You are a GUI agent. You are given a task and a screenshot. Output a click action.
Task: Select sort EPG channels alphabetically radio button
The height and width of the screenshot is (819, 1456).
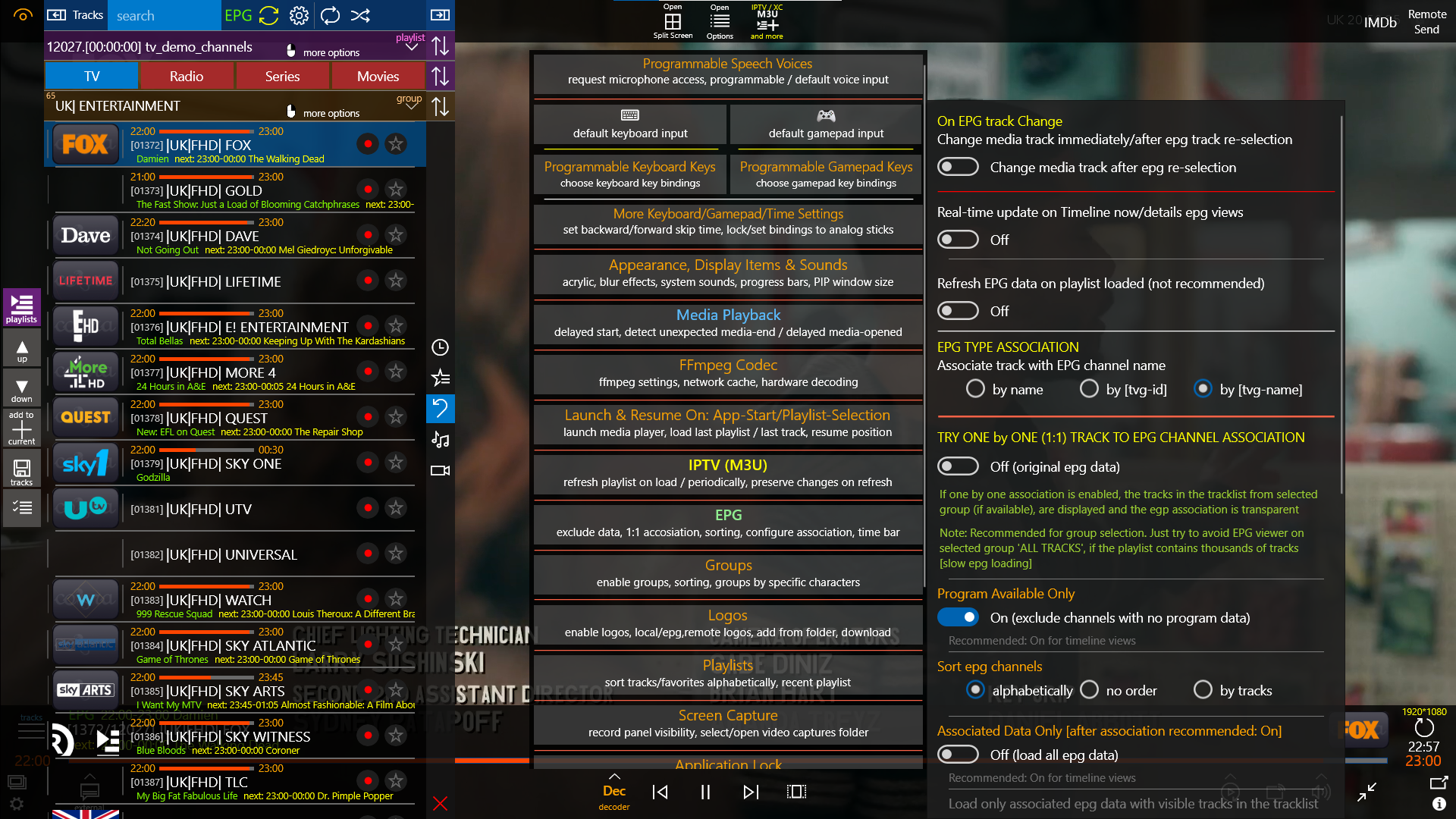[975, 689]
